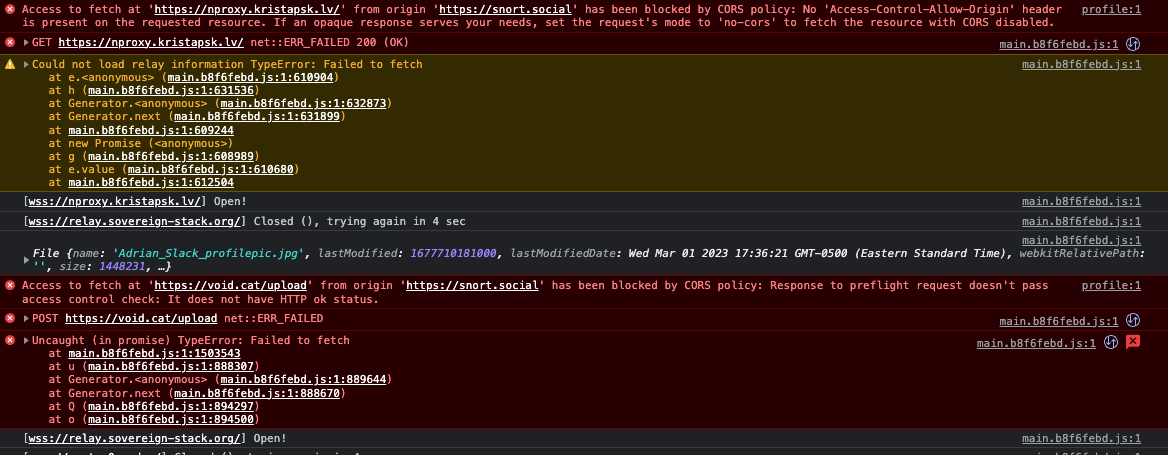The height and width of the screenshot is (455, 1168).
Task: Open the main.b8f6febd.js:1 source link on the POST row
Action: (x=1058, y=321)
